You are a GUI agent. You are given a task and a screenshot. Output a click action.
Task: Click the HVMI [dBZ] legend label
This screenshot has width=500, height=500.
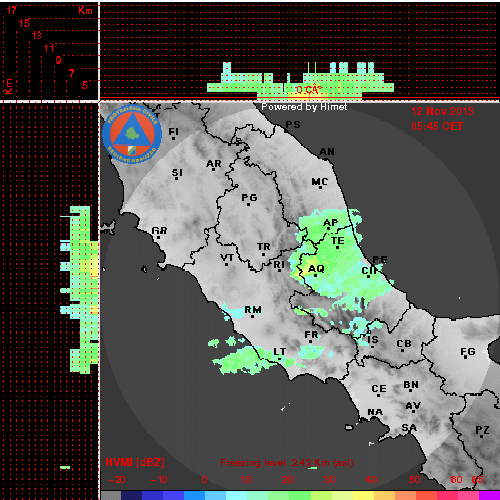coord(135,462)
